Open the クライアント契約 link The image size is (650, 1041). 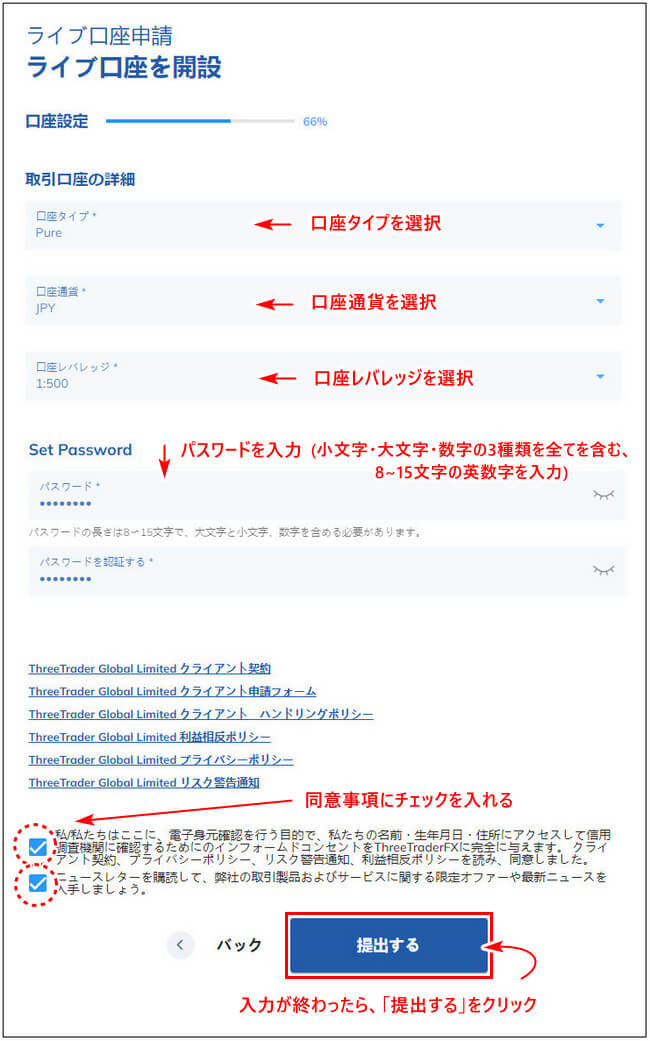coord(149,669)
